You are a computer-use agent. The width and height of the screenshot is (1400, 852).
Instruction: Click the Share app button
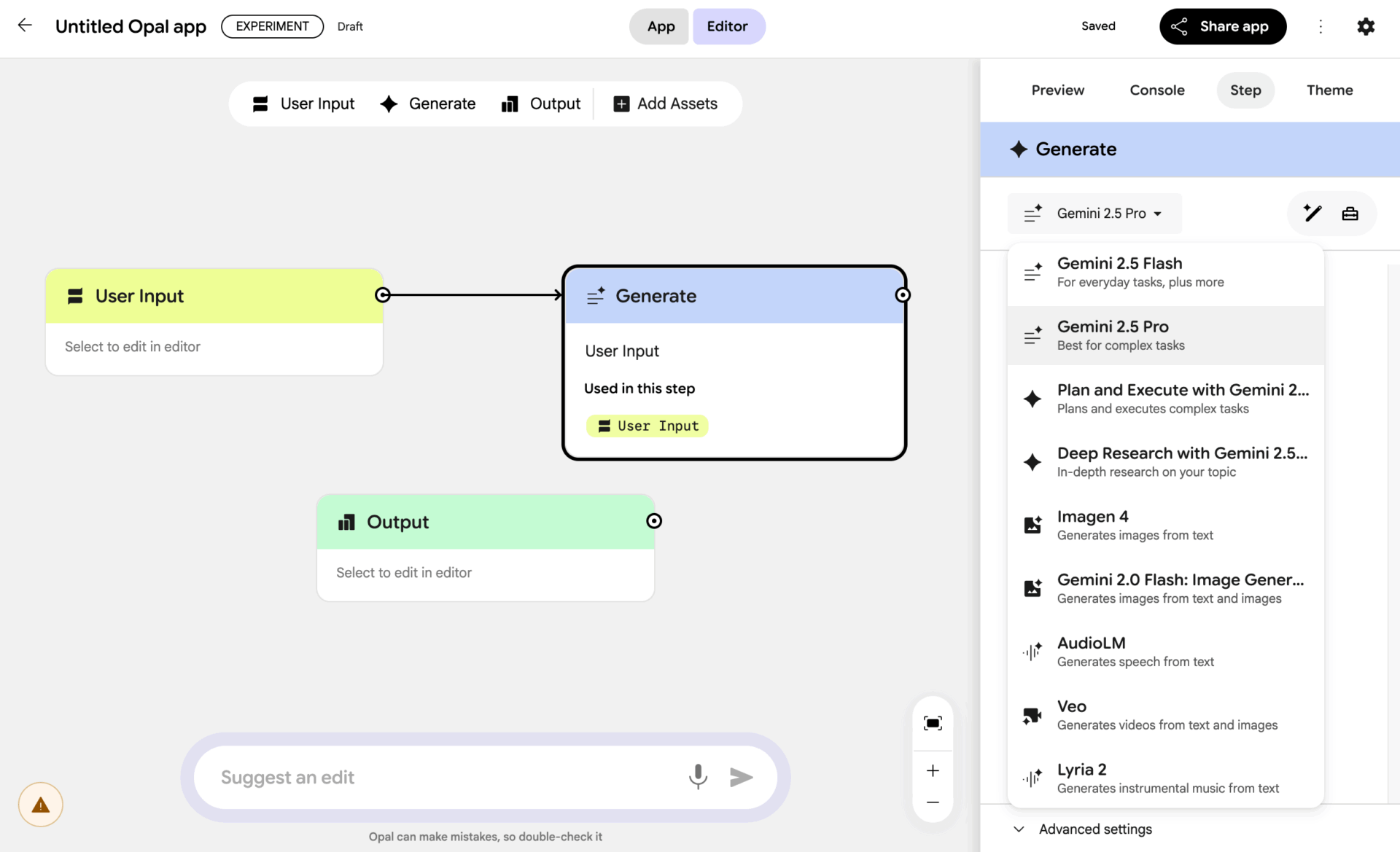coord(1222,26)
